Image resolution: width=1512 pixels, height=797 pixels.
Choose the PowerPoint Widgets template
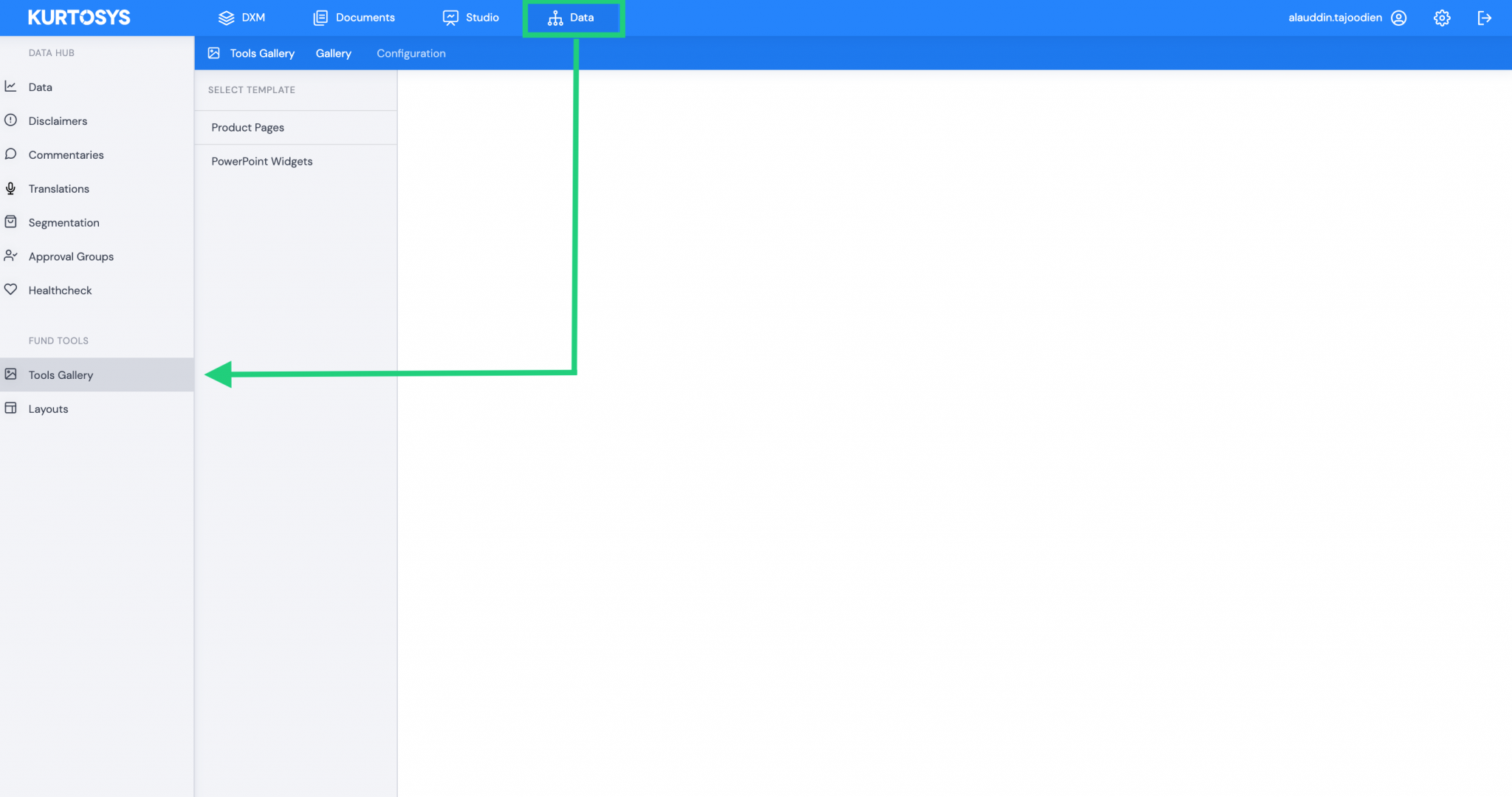[x=261, y=161]
